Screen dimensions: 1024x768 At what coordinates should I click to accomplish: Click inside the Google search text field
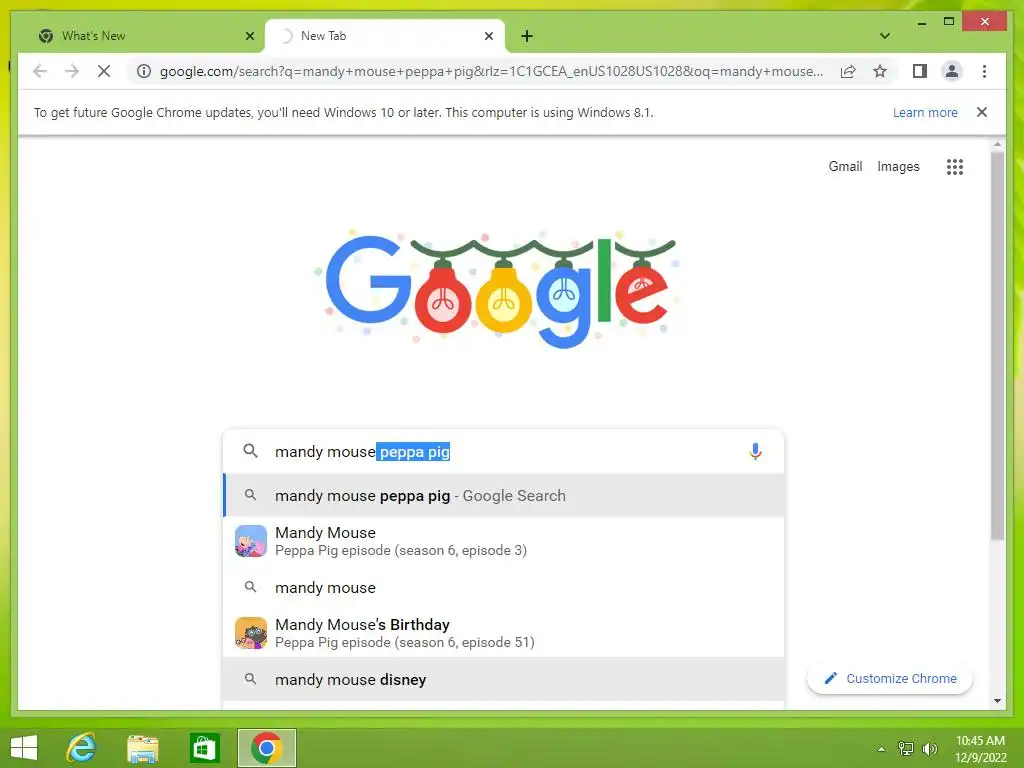point(503,451)
